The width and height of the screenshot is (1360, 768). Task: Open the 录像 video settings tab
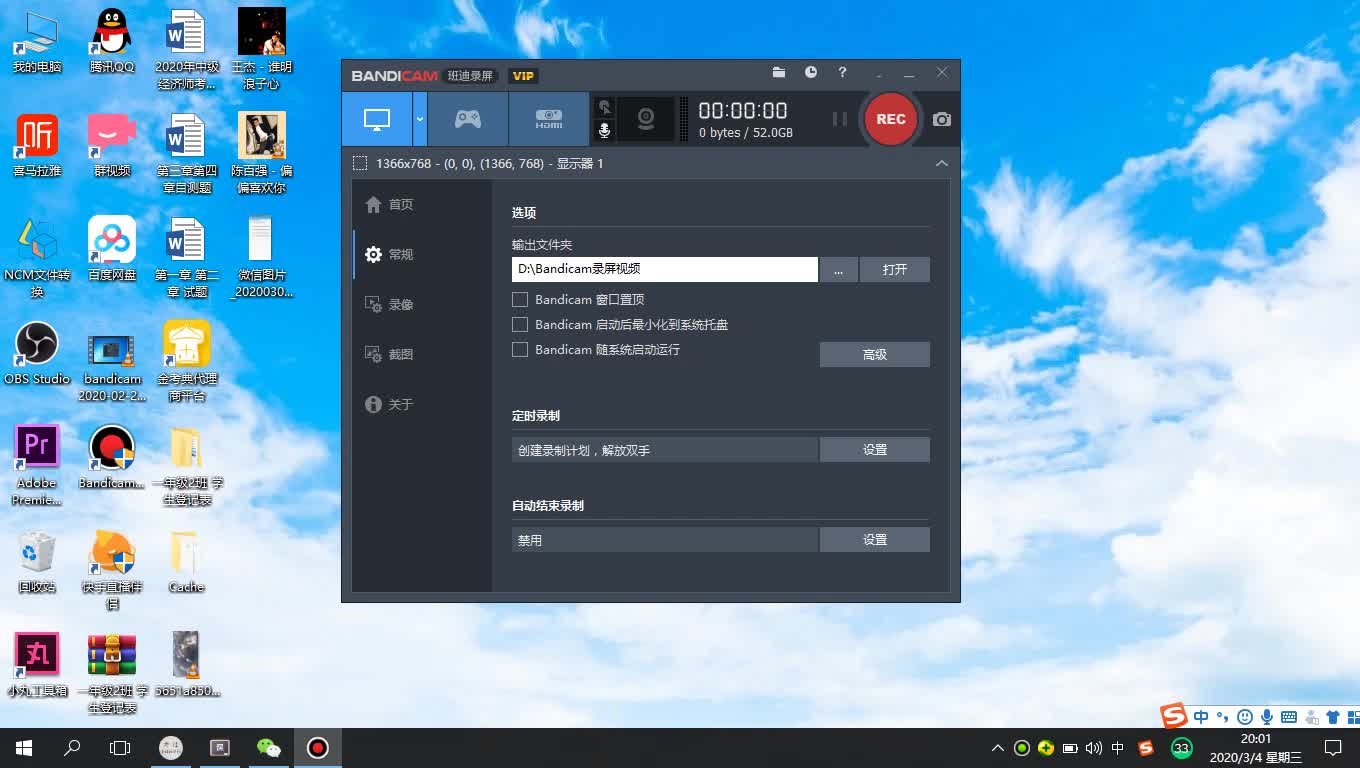[390, 304]
